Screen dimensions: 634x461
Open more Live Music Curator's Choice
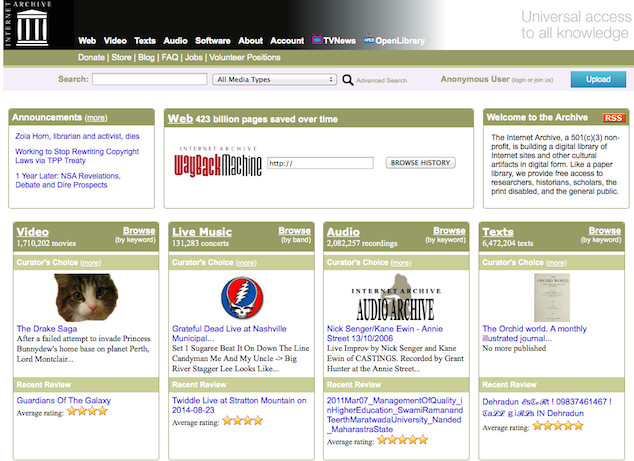(x=246, y=263)
